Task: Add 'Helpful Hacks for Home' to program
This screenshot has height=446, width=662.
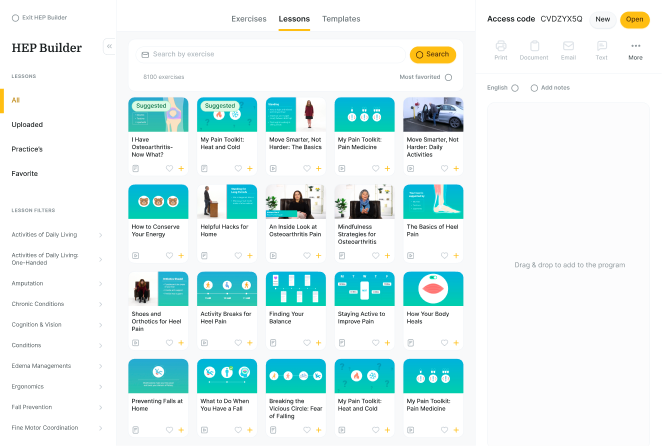Action: 250,256
